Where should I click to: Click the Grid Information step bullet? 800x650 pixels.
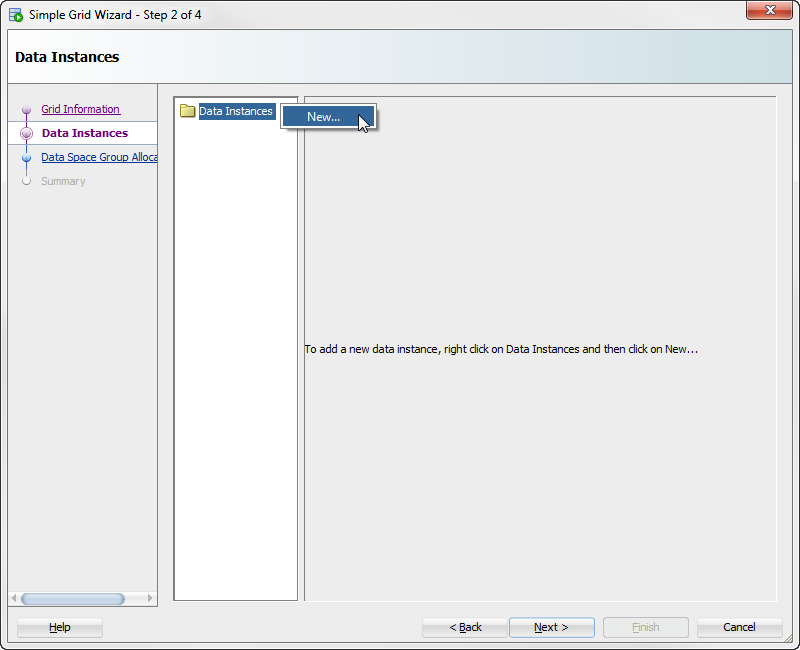[x=27, y=110]
